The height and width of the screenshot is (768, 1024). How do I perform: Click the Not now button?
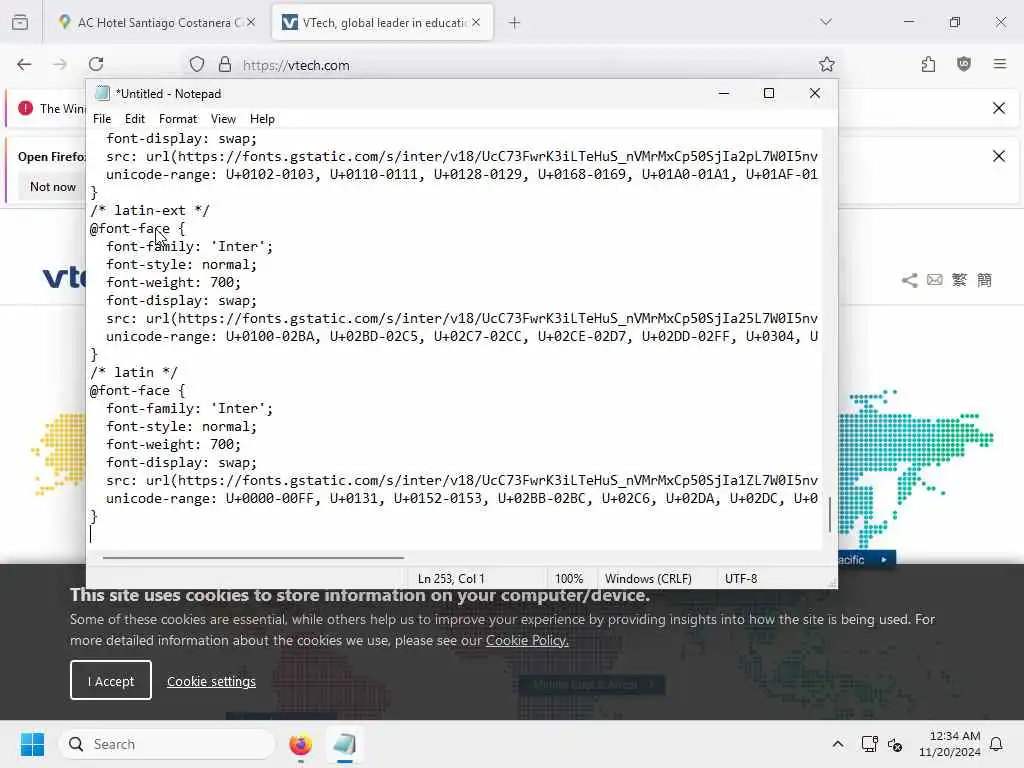(53, 187)
